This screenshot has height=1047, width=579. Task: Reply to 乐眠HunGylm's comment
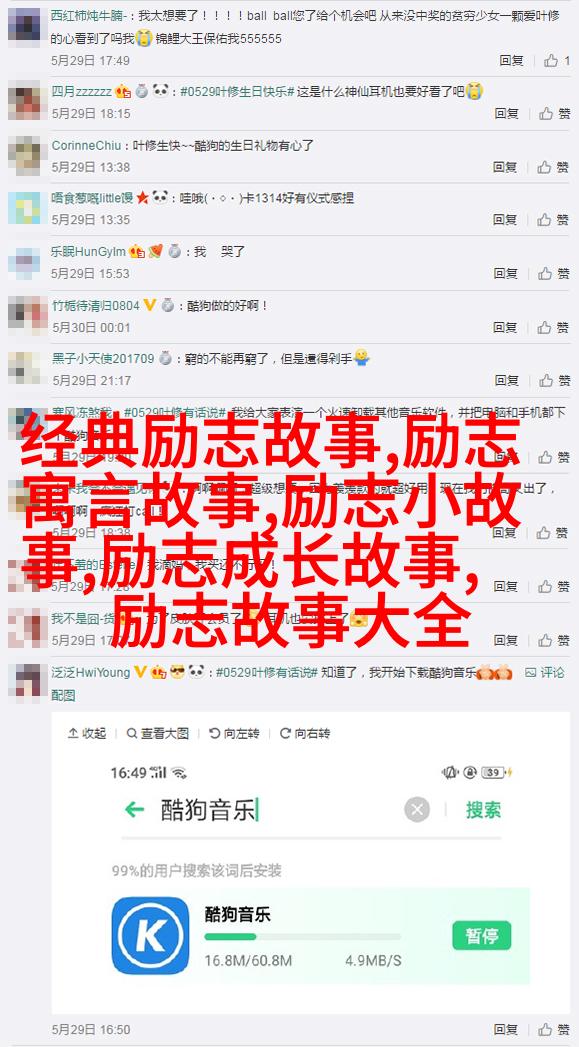point(506,273)
